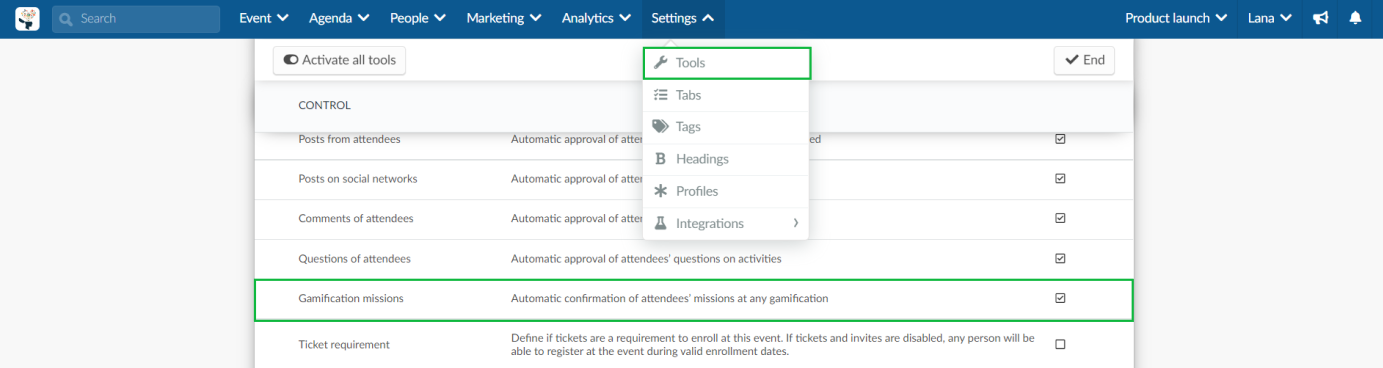The height and width of the screenshot is (368, 1383).
Task: Click the Search input field
Action: point(136,19)
